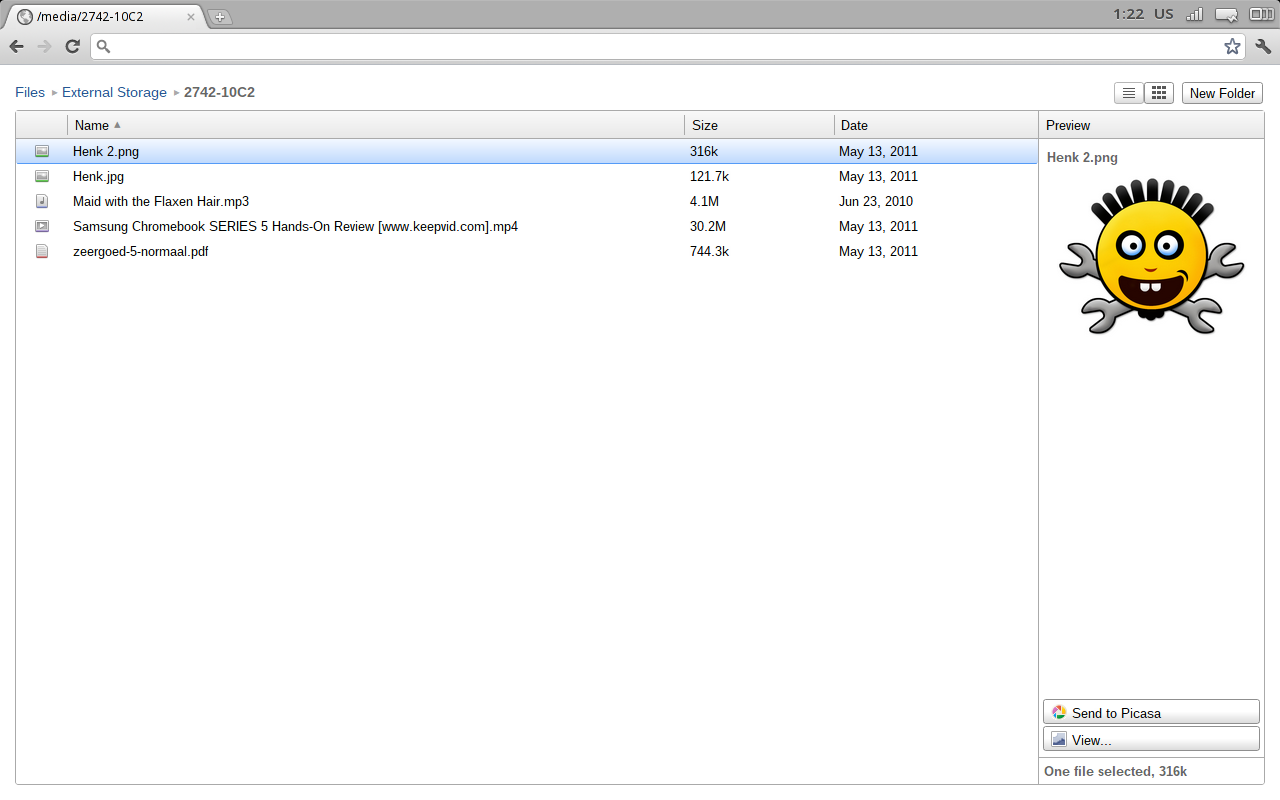
Task: Switch to list view
Action: 1129,93
